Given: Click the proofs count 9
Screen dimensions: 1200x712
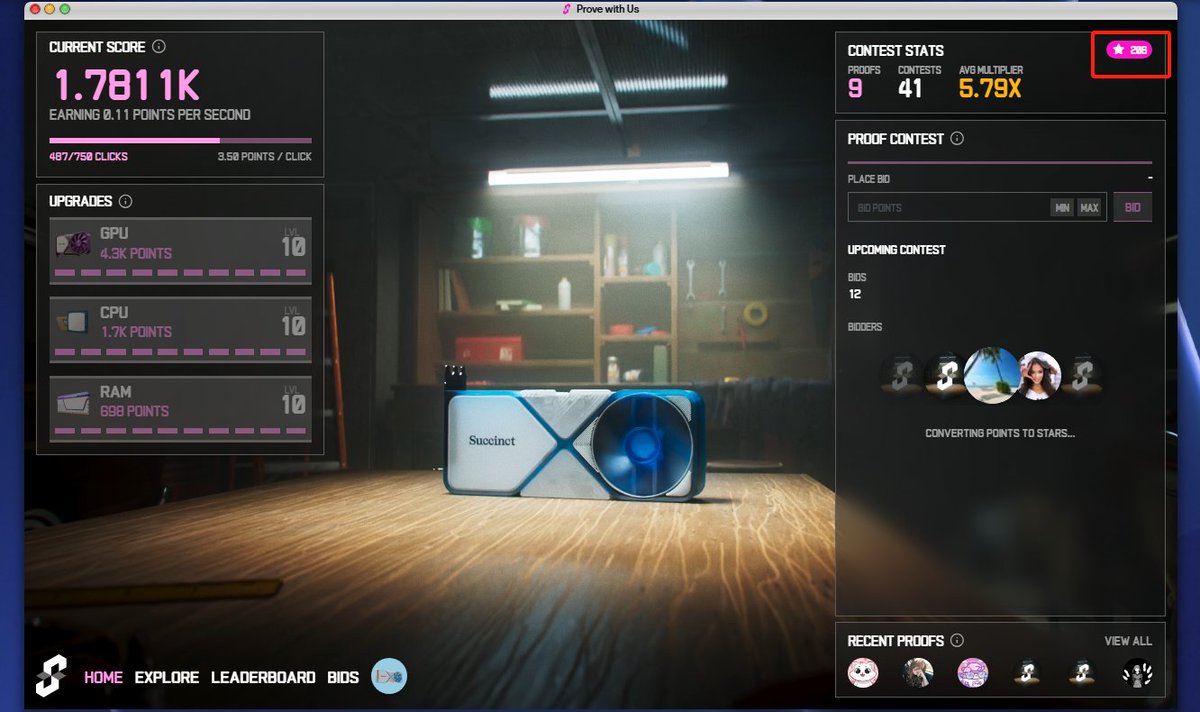Looking at the screenshot, I should coord(855,89).
